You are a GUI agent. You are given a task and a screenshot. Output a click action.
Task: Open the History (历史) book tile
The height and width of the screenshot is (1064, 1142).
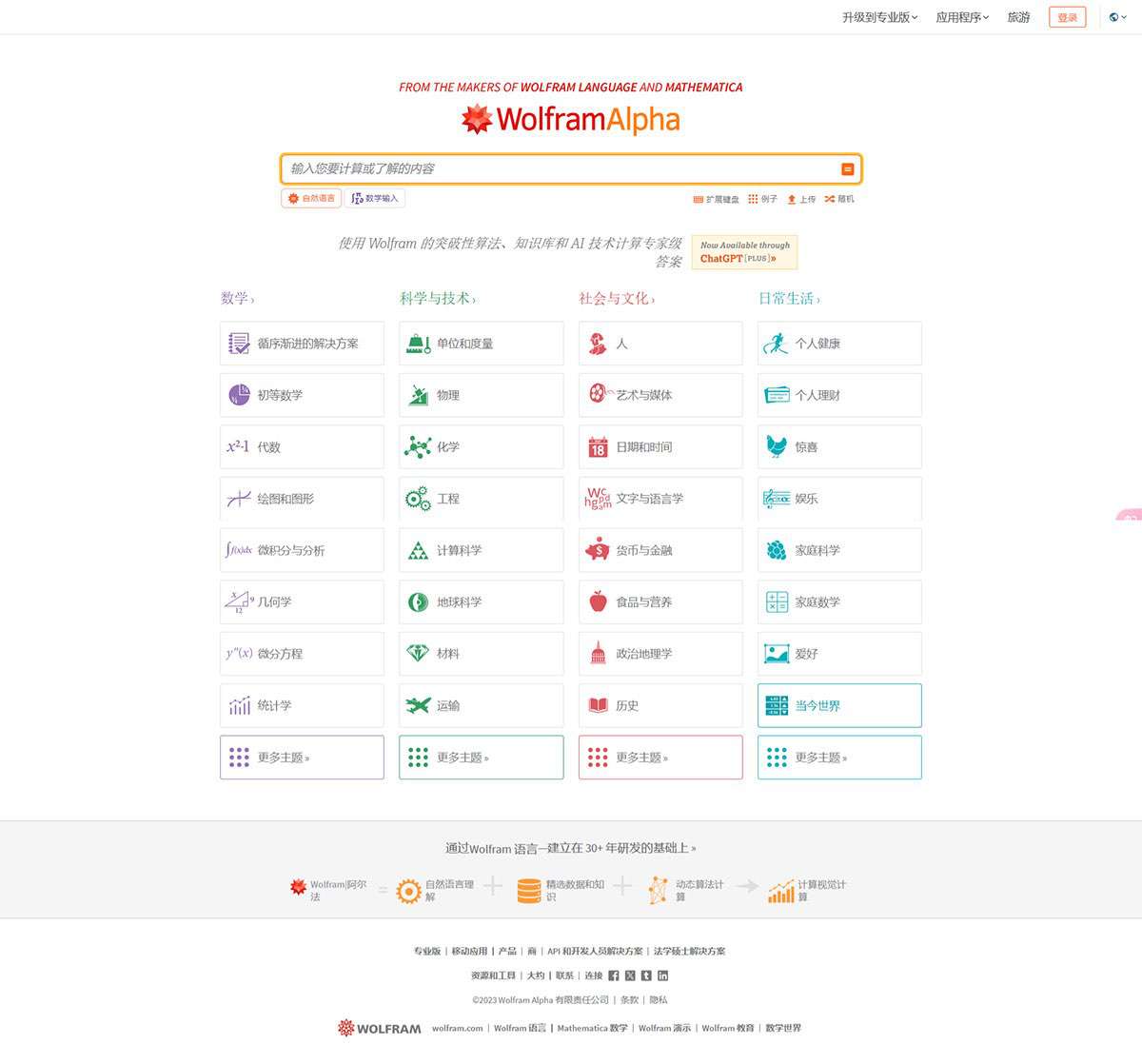[660, 705]
